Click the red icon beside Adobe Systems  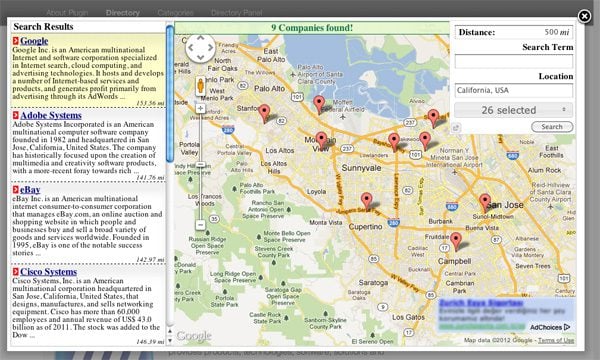(x=15, y=115)
